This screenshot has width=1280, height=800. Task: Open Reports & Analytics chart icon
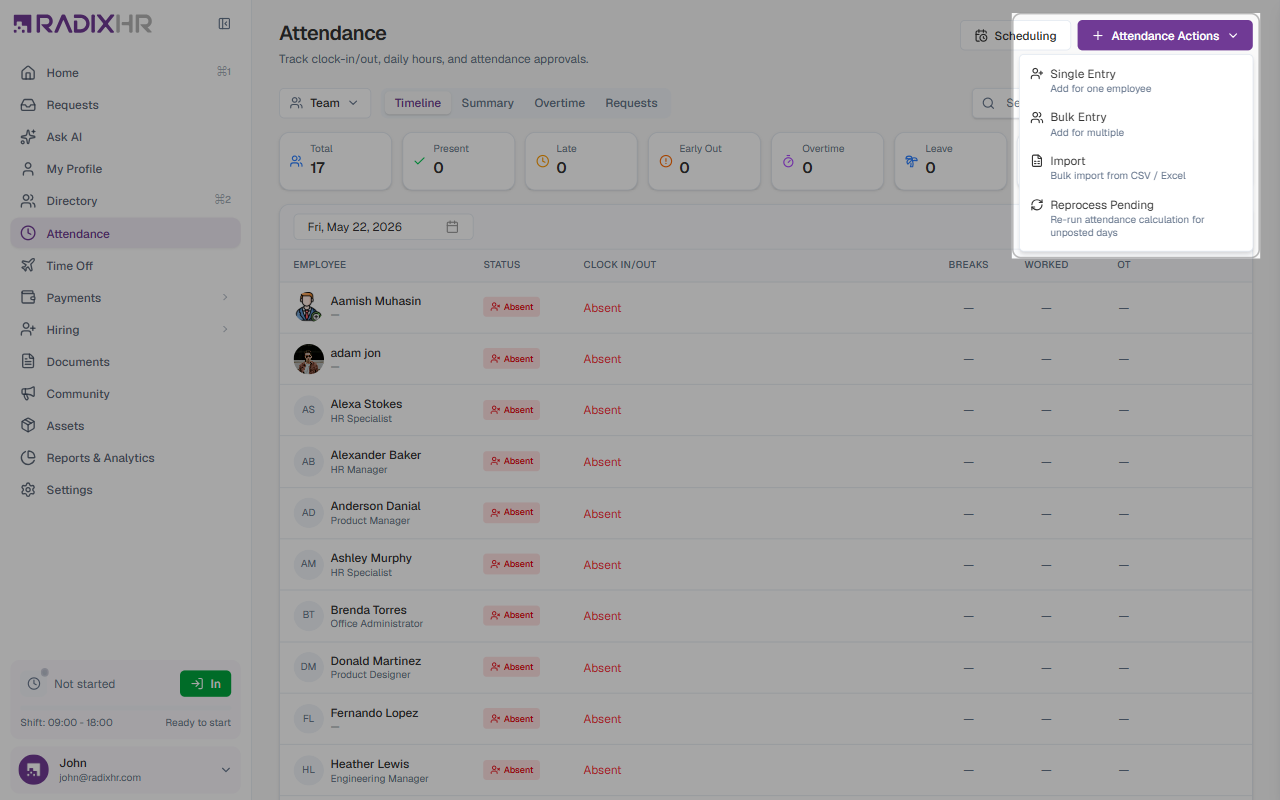pyautogui.click(x=28, y=457)
